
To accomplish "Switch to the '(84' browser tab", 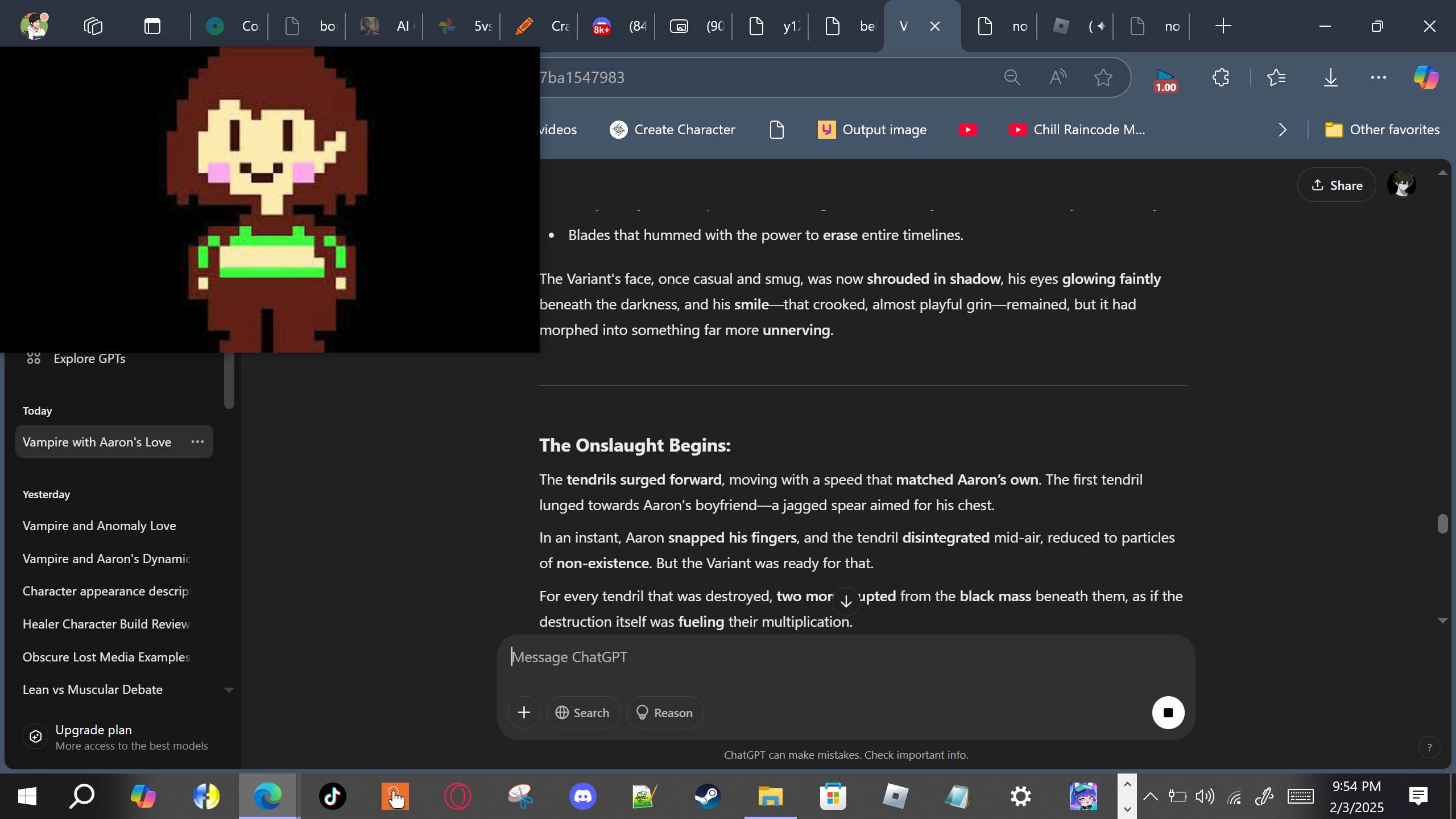I will click(x=617, y=26).
